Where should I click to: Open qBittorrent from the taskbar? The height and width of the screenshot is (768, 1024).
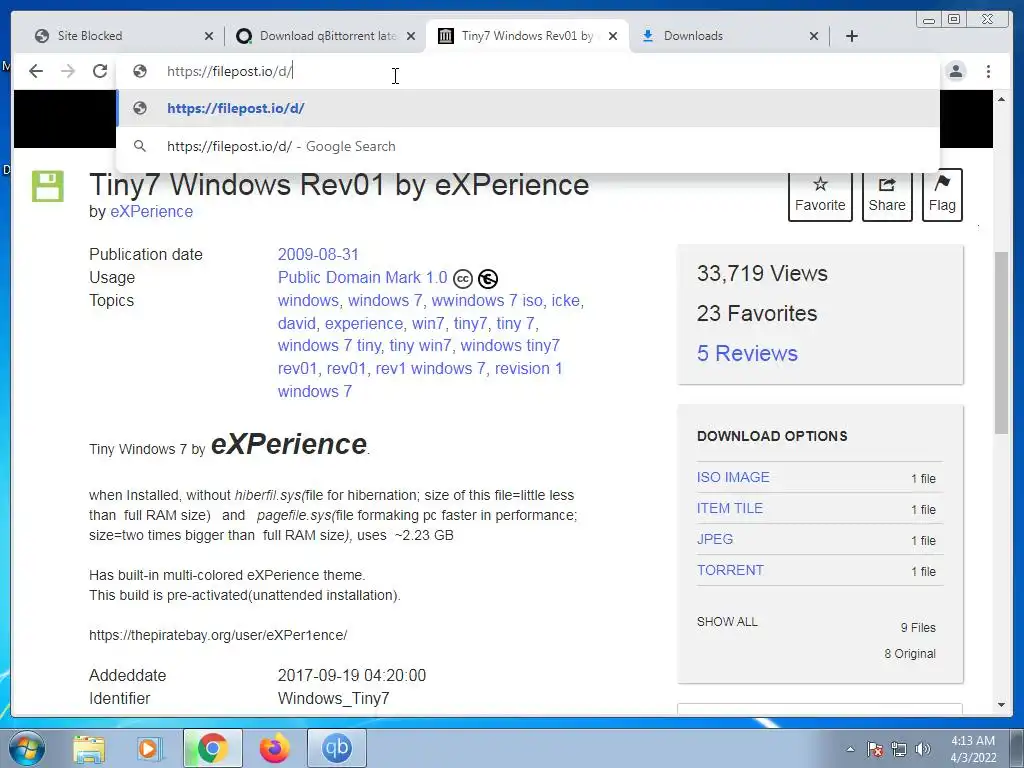click(x=336, y=748)
